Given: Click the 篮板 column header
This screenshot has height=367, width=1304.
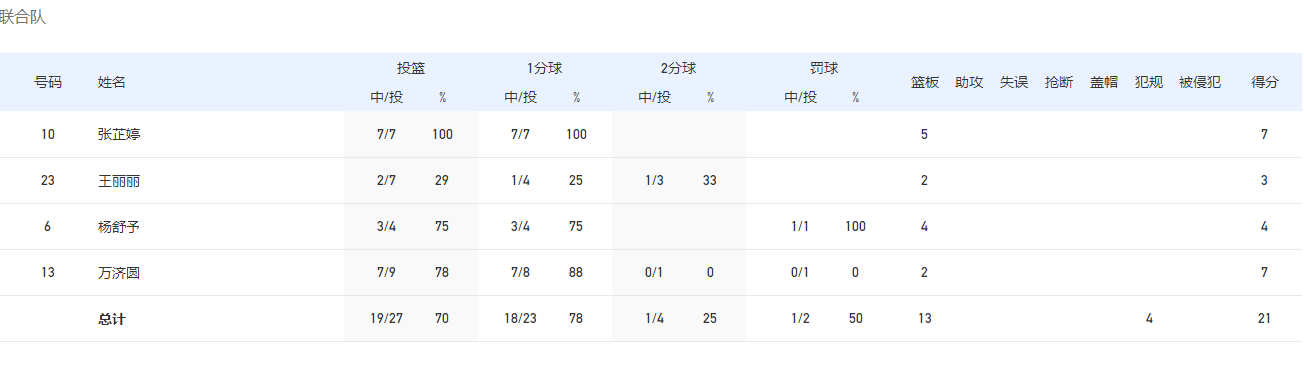Looking at the screenshot, I should click(x=925, y=82).
